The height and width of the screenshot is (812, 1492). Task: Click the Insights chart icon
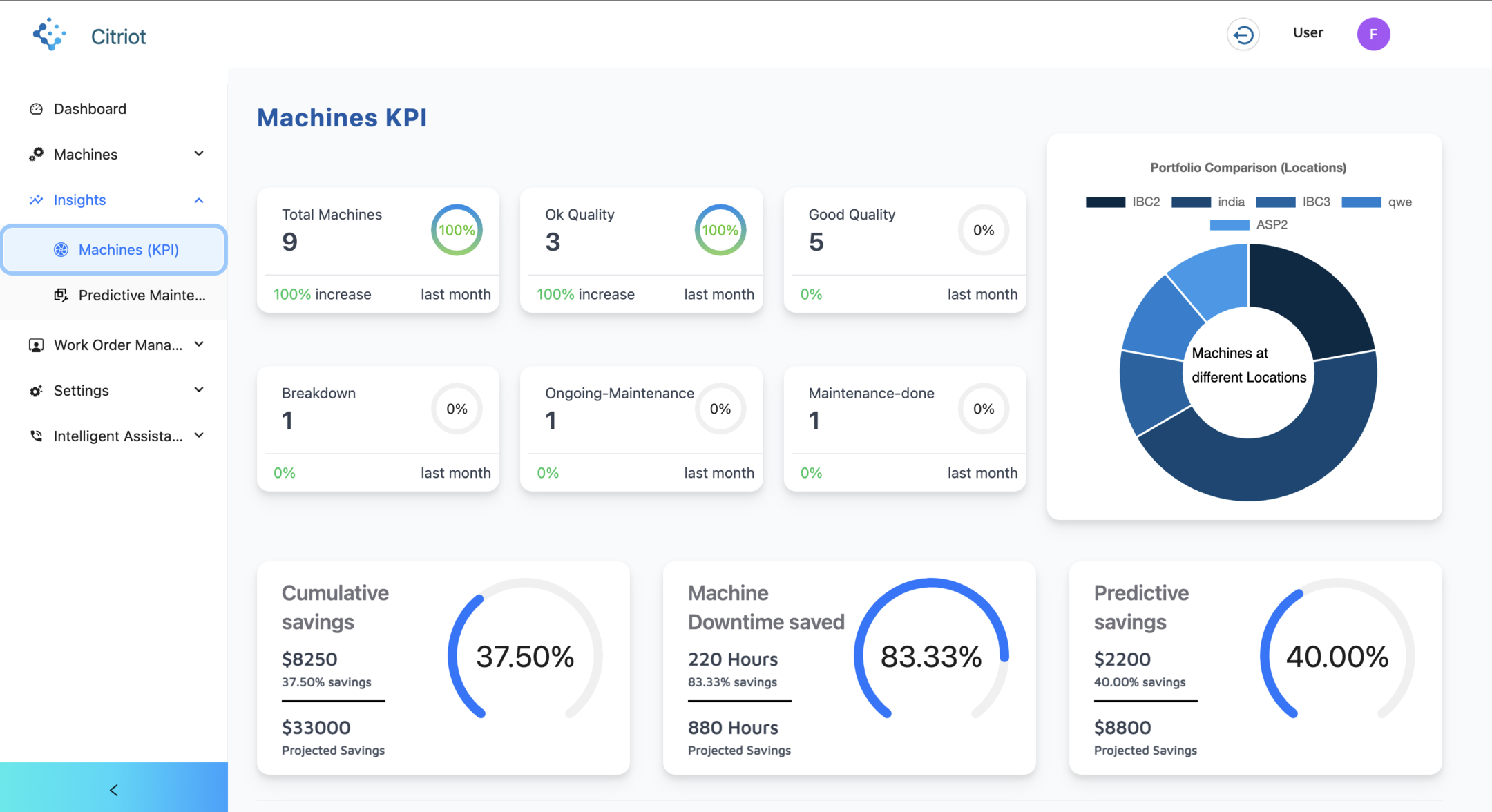click(36, 200)
